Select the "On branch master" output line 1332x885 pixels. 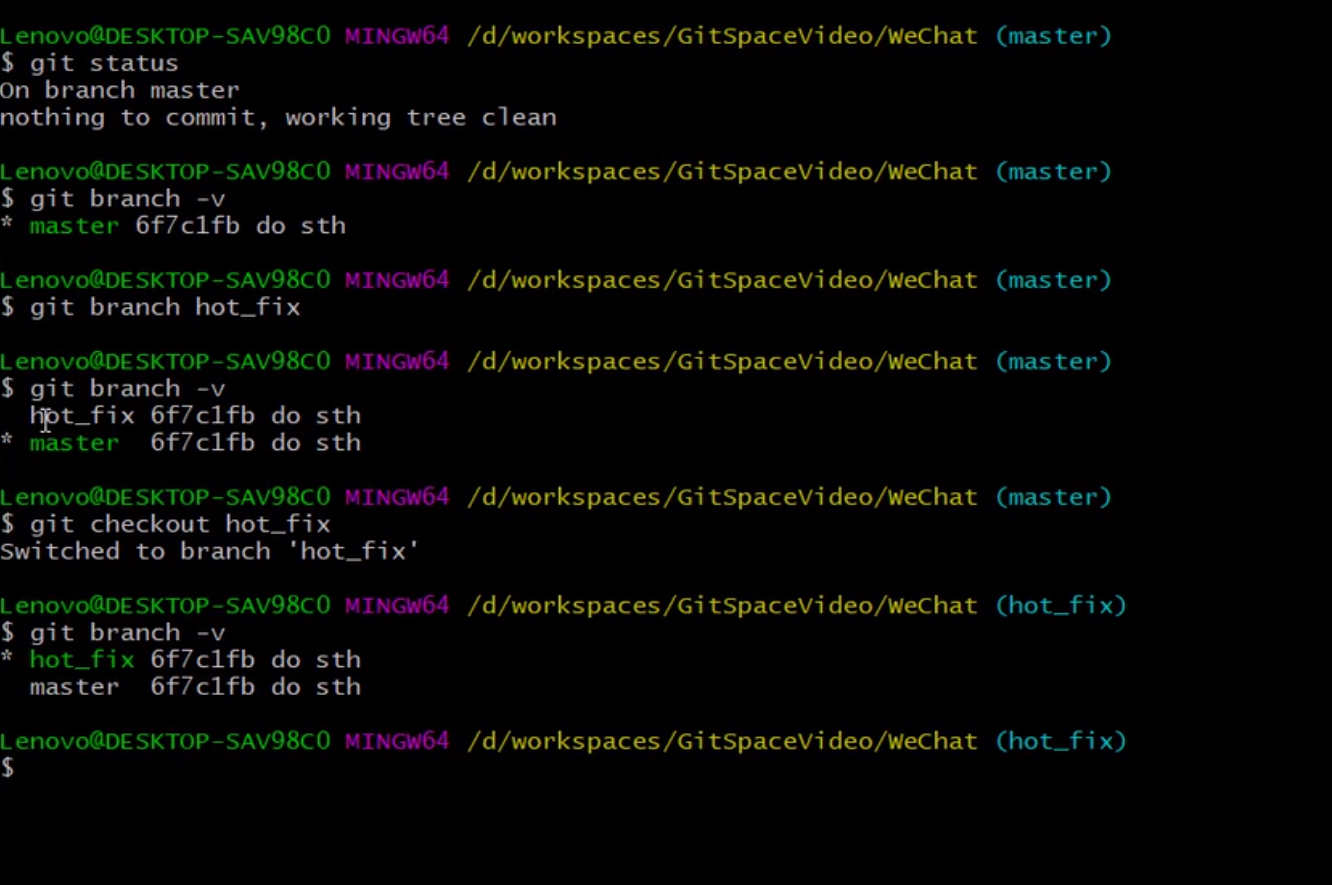[x=120, y=90]
